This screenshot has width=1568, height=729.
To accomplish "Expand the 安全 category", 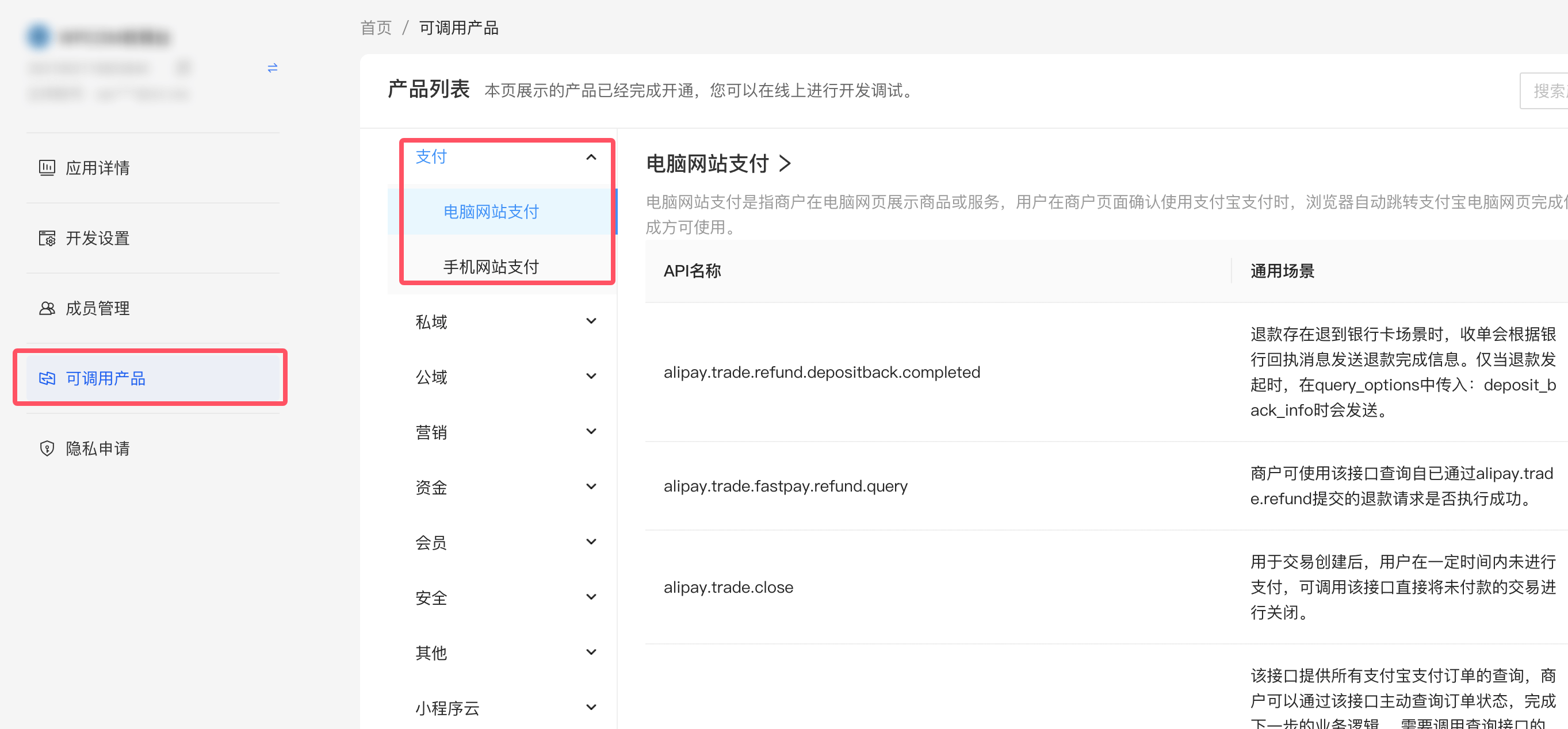I will [503, 597].
